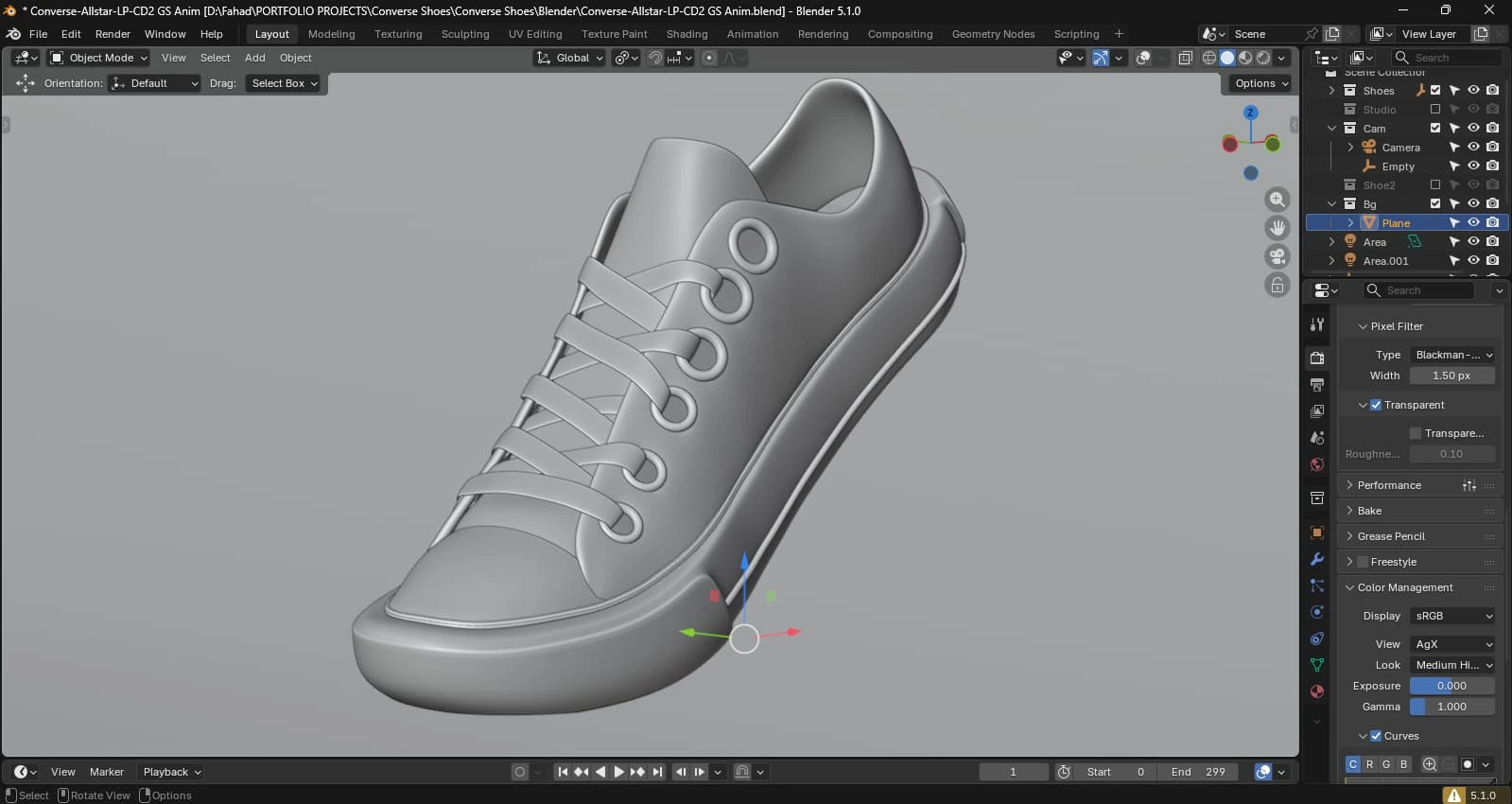Screen dimensions: 1512x804
Task: Enable the Transparent Glass checkbox
Action: pyautogui.click(x=1416, y=433)
